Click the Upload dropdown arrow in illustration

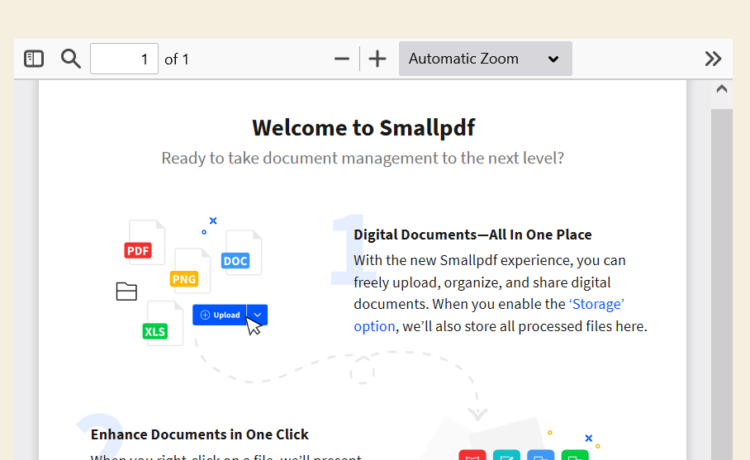point(257,315)
